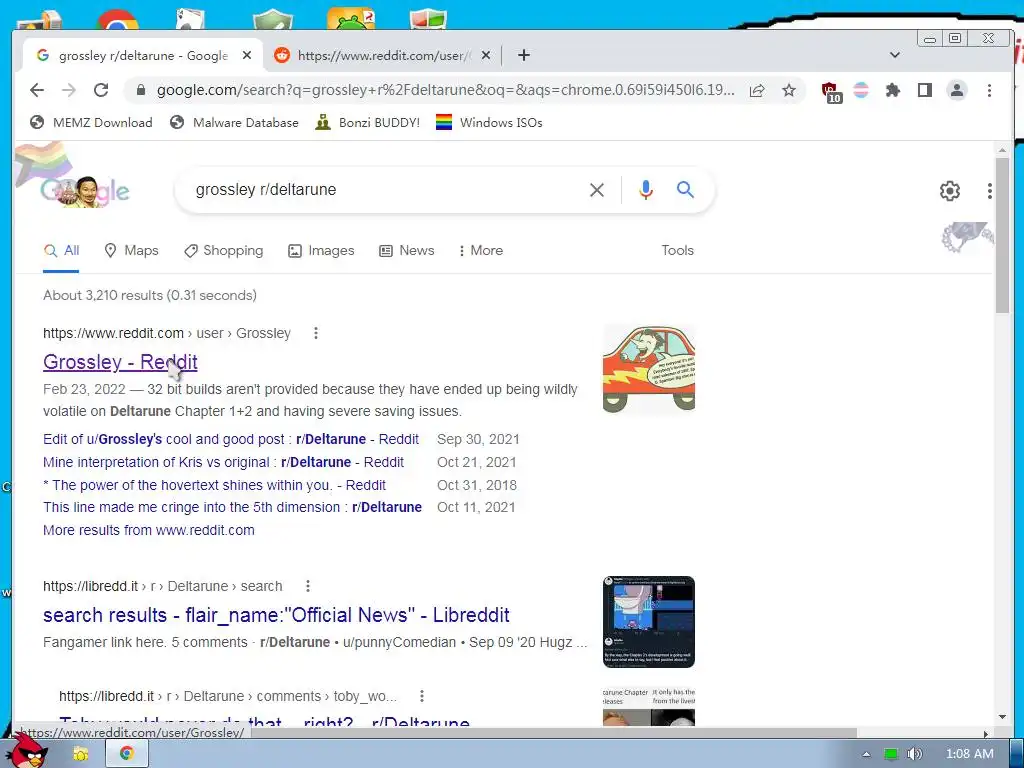Switch to News results
This screenshot has width=1024, height=768.
(407, 251)
